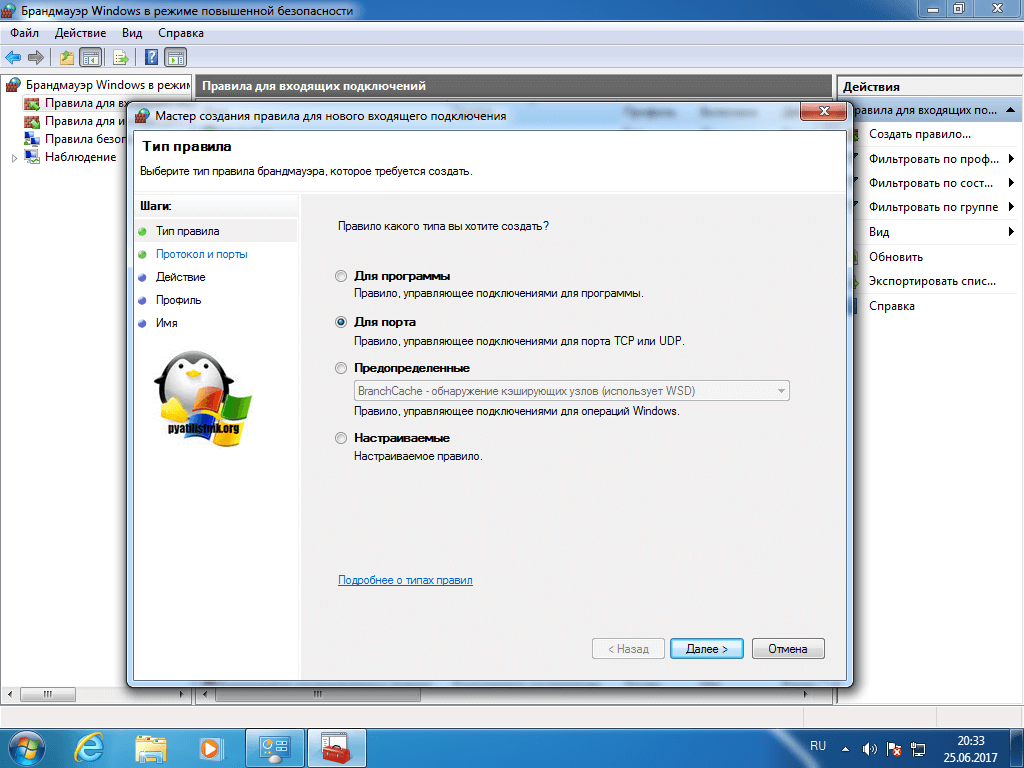The width and height of the screenshot is (1024, 768).
Task: Click the Имя wizard step
Action: point(167,323)
